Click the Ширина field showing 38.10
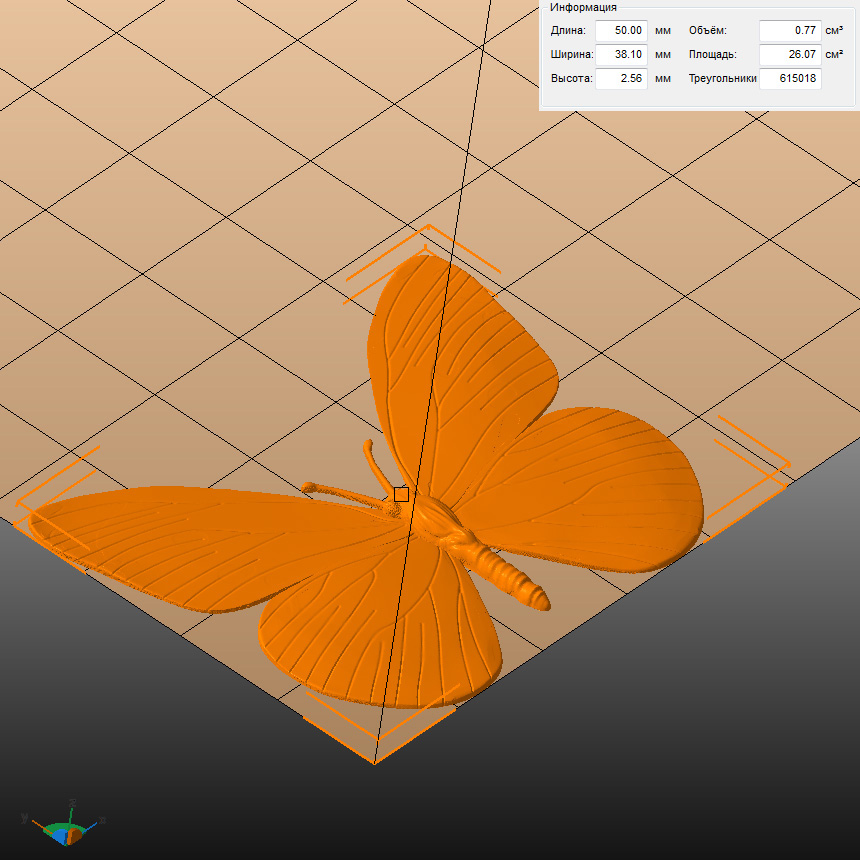 (621, 55)
